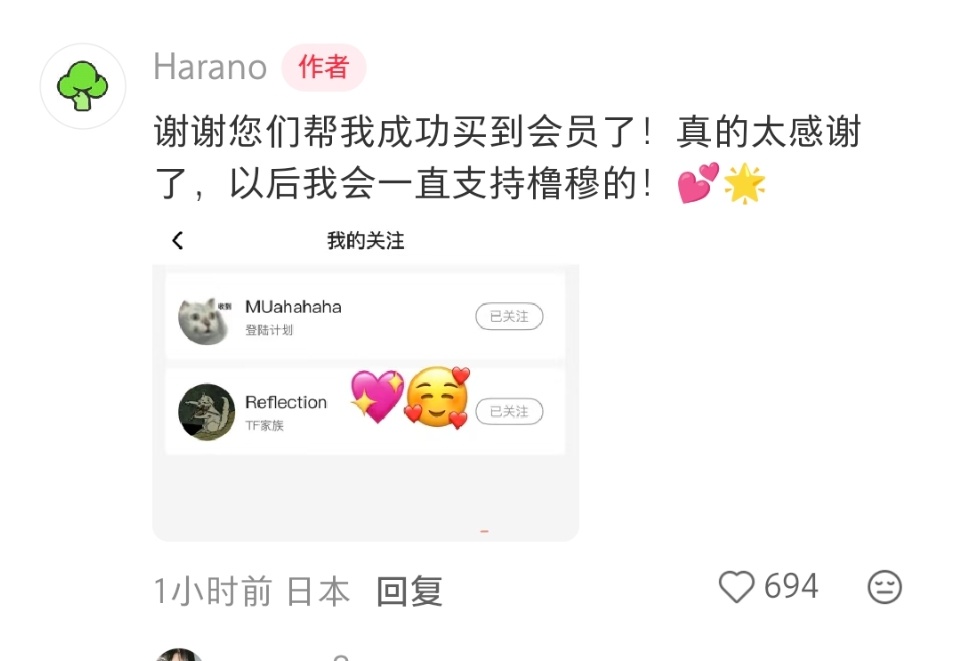Open the Harano username link
Screen dimensions: 960x661
[210, 67]
